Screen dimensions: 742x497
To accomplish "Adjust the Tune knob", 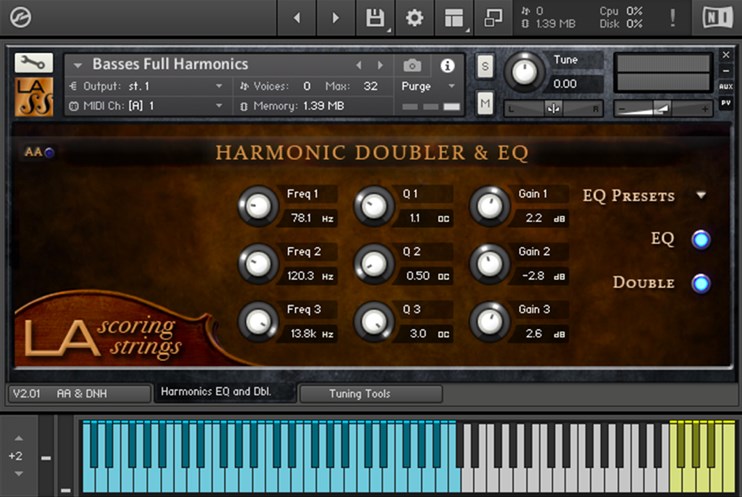I will (524, 72).
